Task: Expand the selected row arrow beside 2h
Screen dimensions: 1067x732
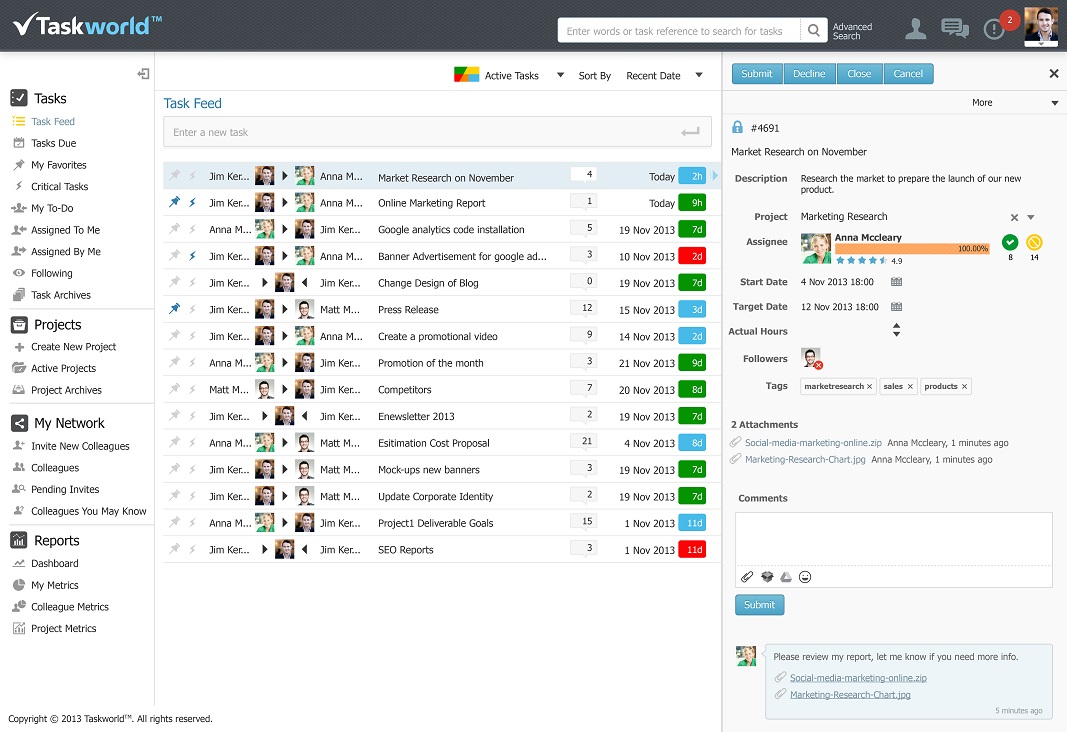Action: point(715,176)
